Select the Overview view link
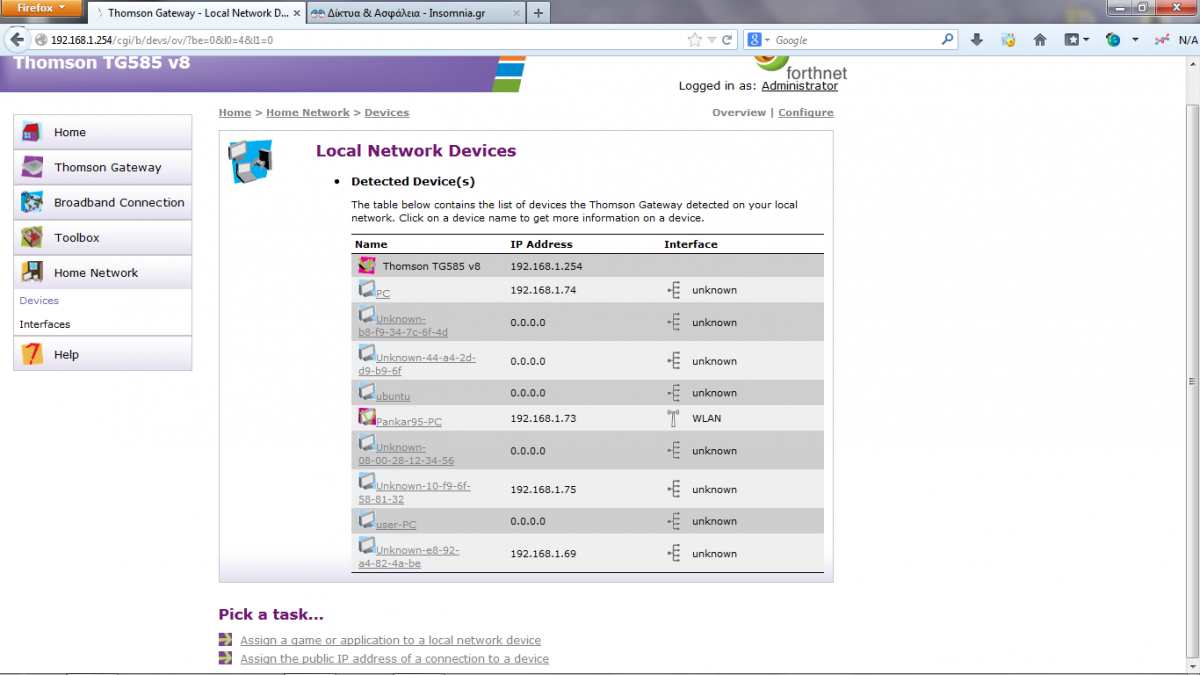The width and height of the screenshot is (1200, 675). pyautogui.click(x=739, y=113)
